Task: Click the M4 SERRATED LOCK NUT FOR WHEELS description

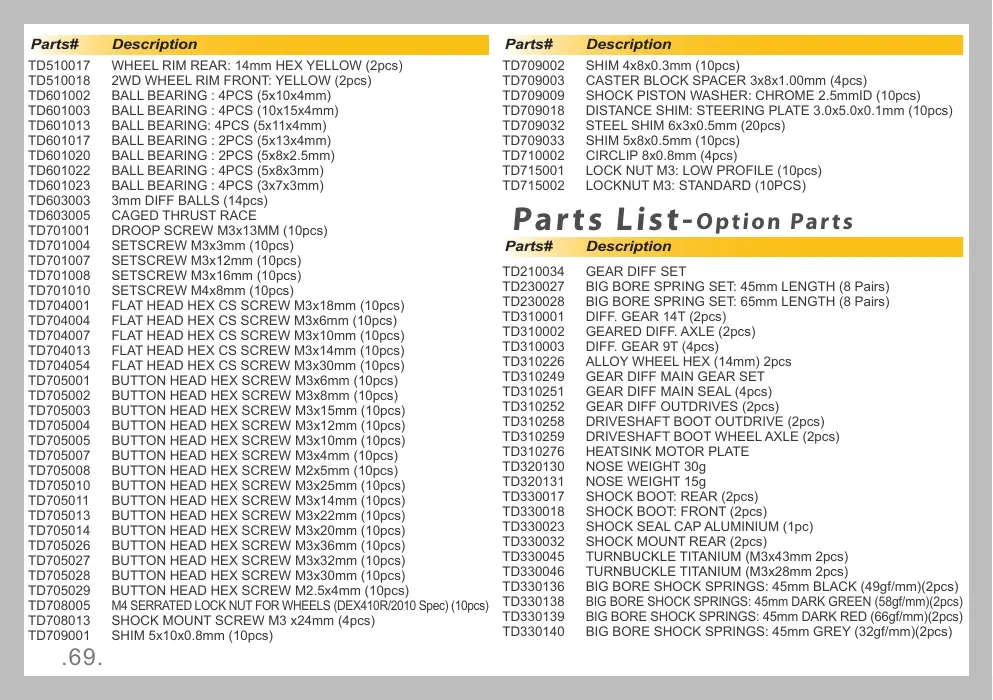Action: (300, 606)
